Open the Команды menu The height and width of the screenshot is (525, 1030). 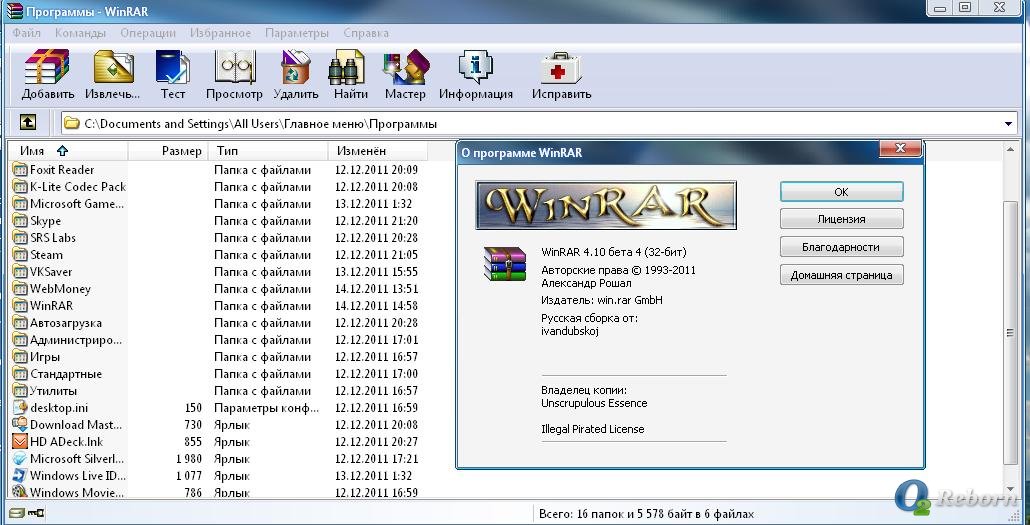pos(80,33)
